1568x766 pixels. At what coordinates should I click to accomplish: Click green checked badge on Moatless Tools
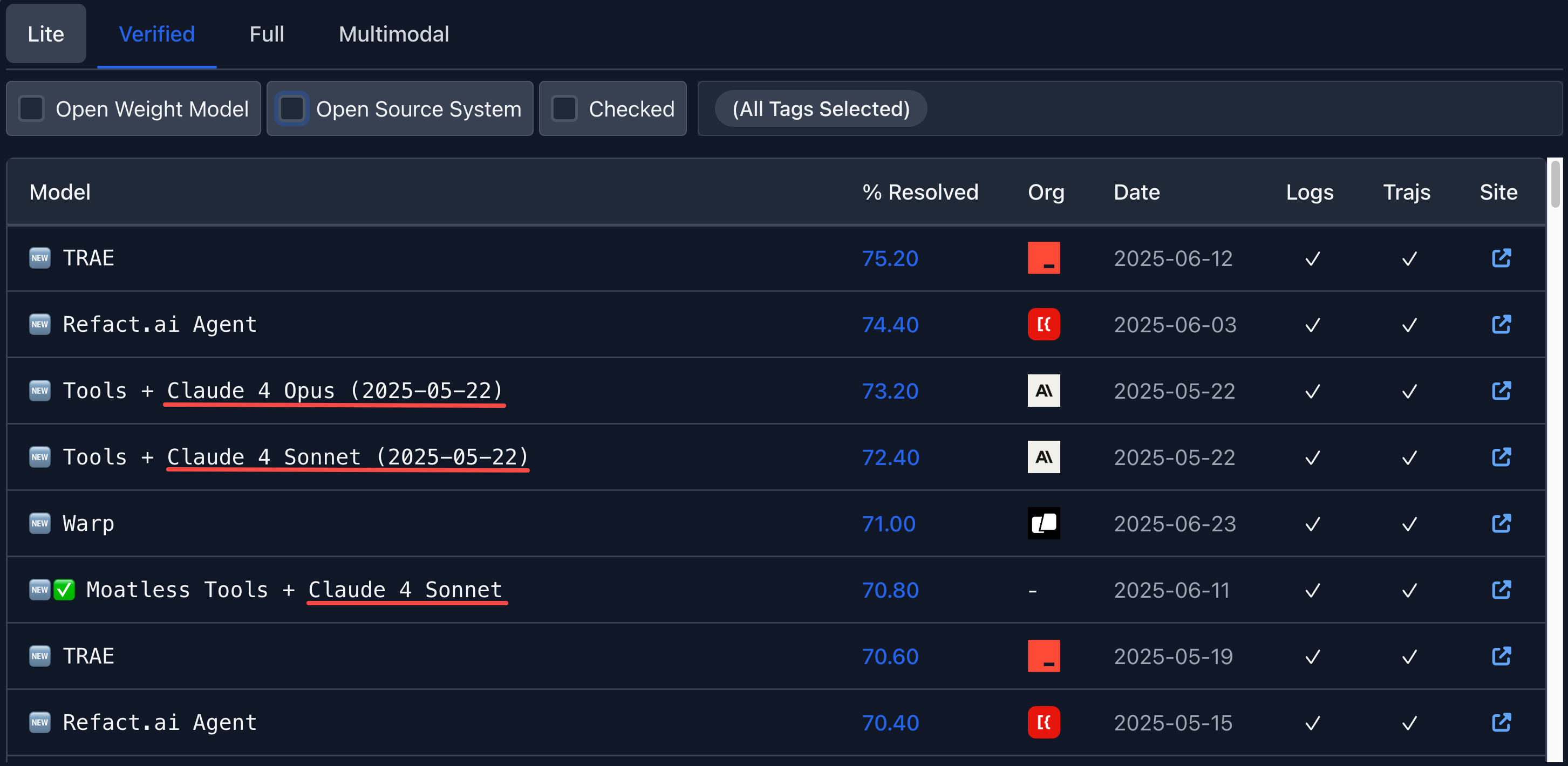point(64,590)
